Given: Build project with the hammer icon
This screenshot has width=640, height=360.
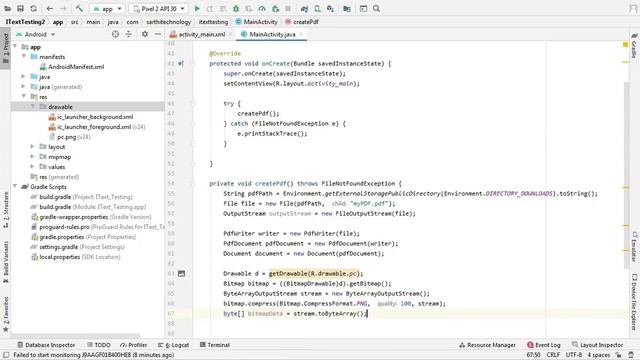Looking at the screenshot, I should click(79, 9).
